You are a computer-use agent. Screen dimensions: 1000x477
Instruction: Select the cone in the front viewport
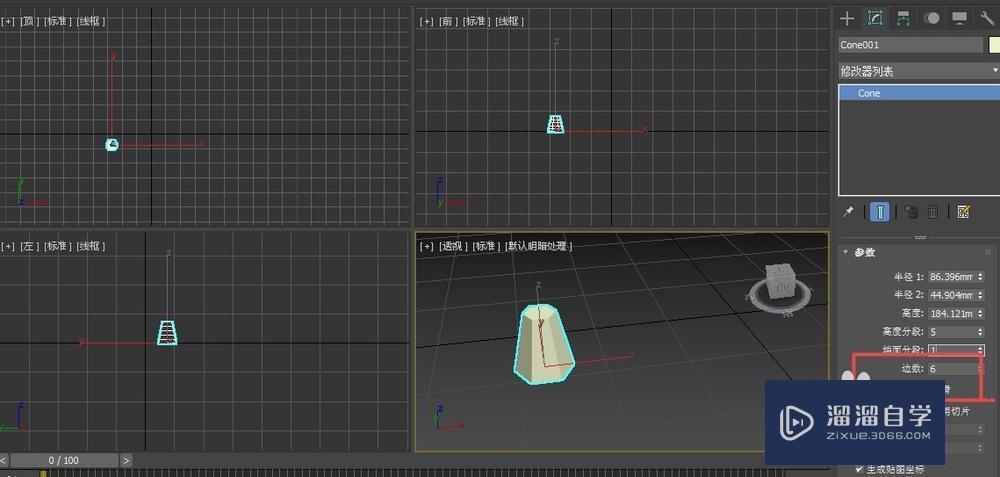[556, 124]
